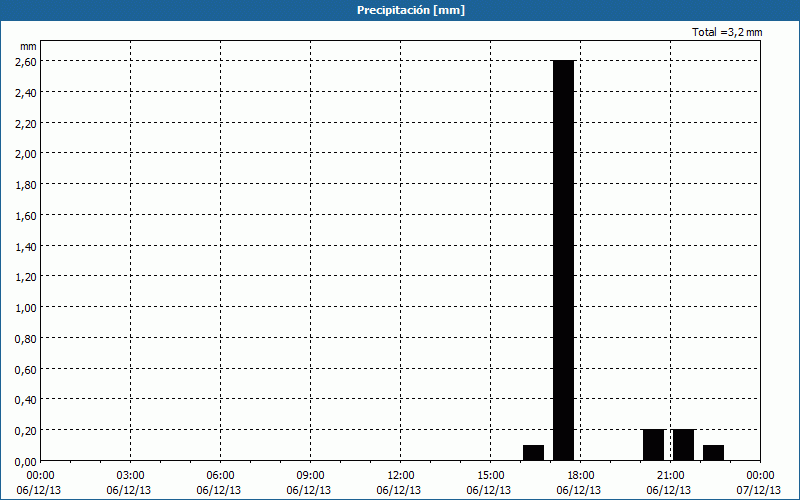Click the 2,60 y-axis value
The height and width of the screenshot is (500, 800).
click(x=26, y=61)
